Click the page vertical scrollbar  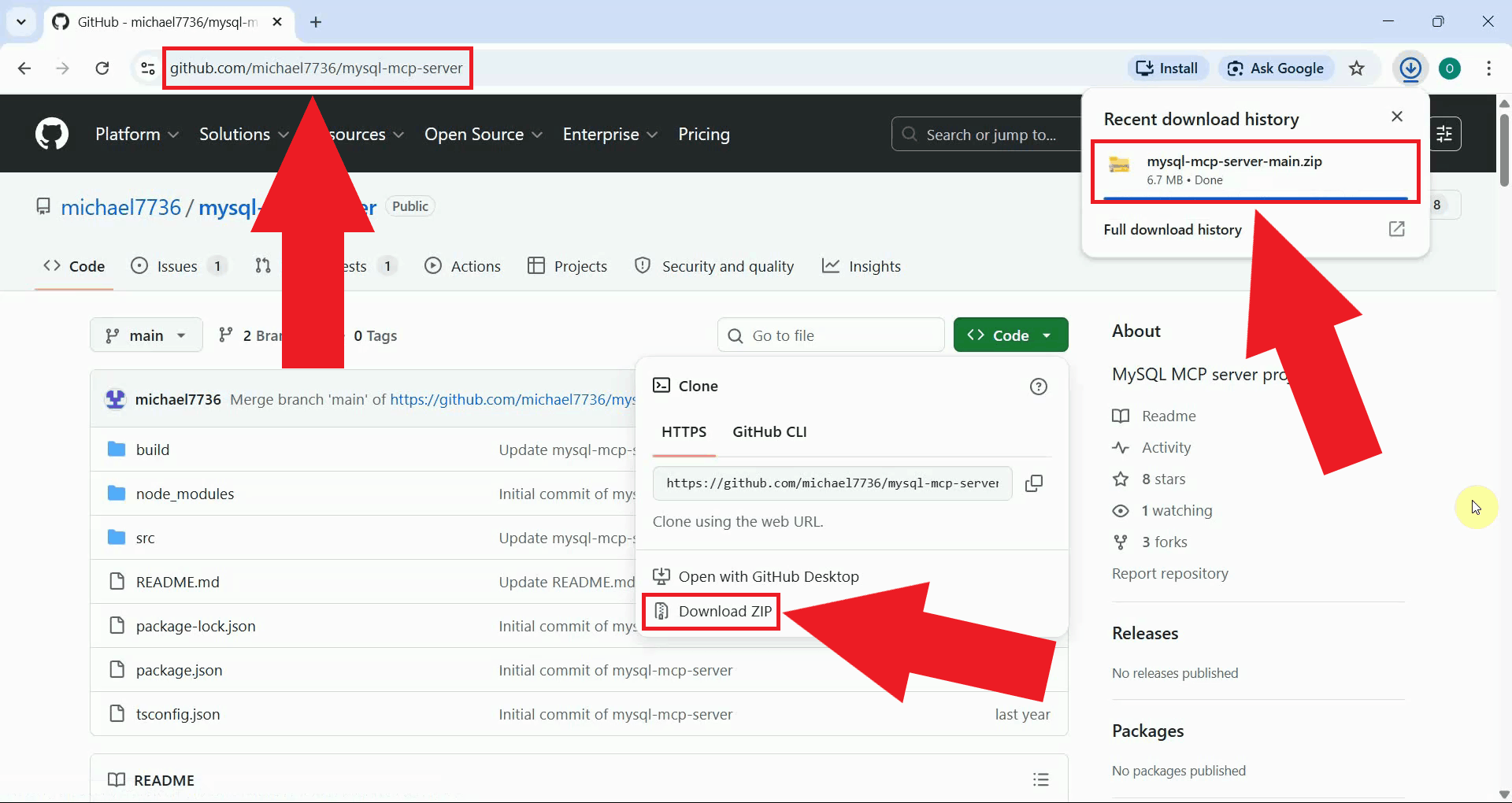1504,150
